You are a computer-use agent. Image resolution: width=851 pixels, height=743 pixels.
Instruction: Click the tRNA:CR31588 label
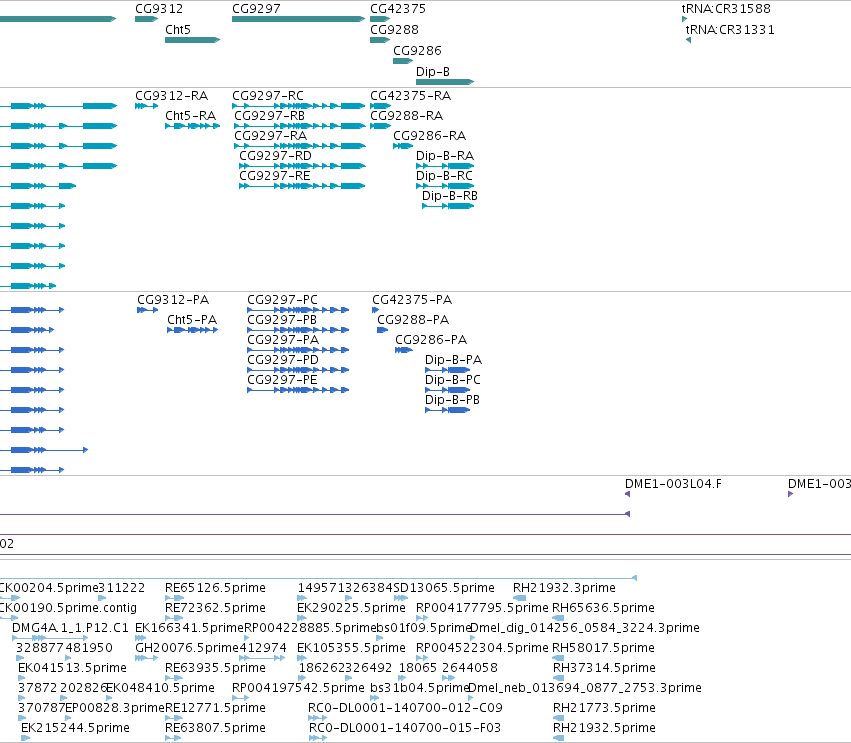coord(726,9)
